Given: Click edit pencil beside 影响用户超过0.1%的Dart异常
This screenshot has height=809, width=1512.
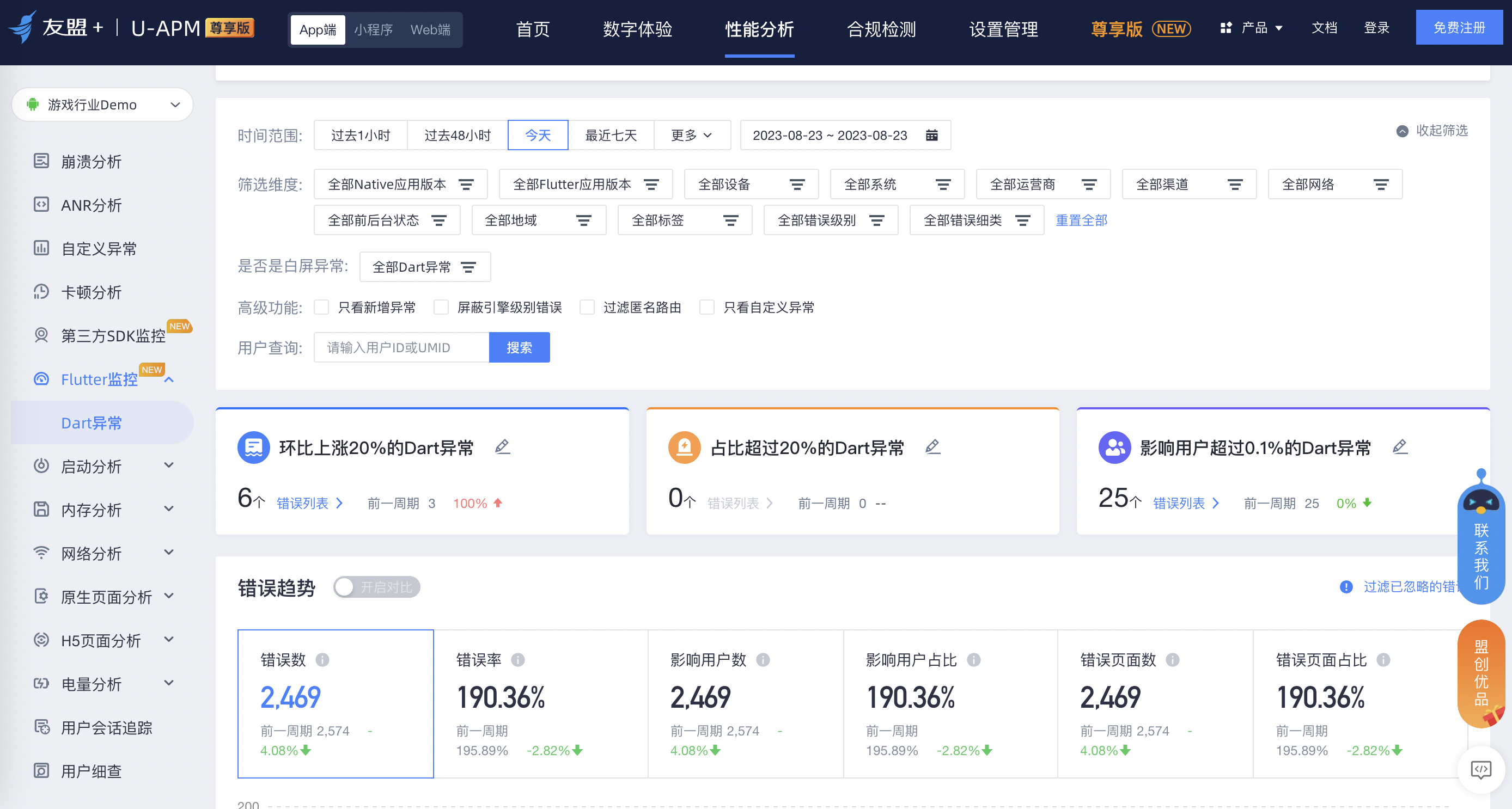Looking at the screenshot, I should pos(1400,447).
